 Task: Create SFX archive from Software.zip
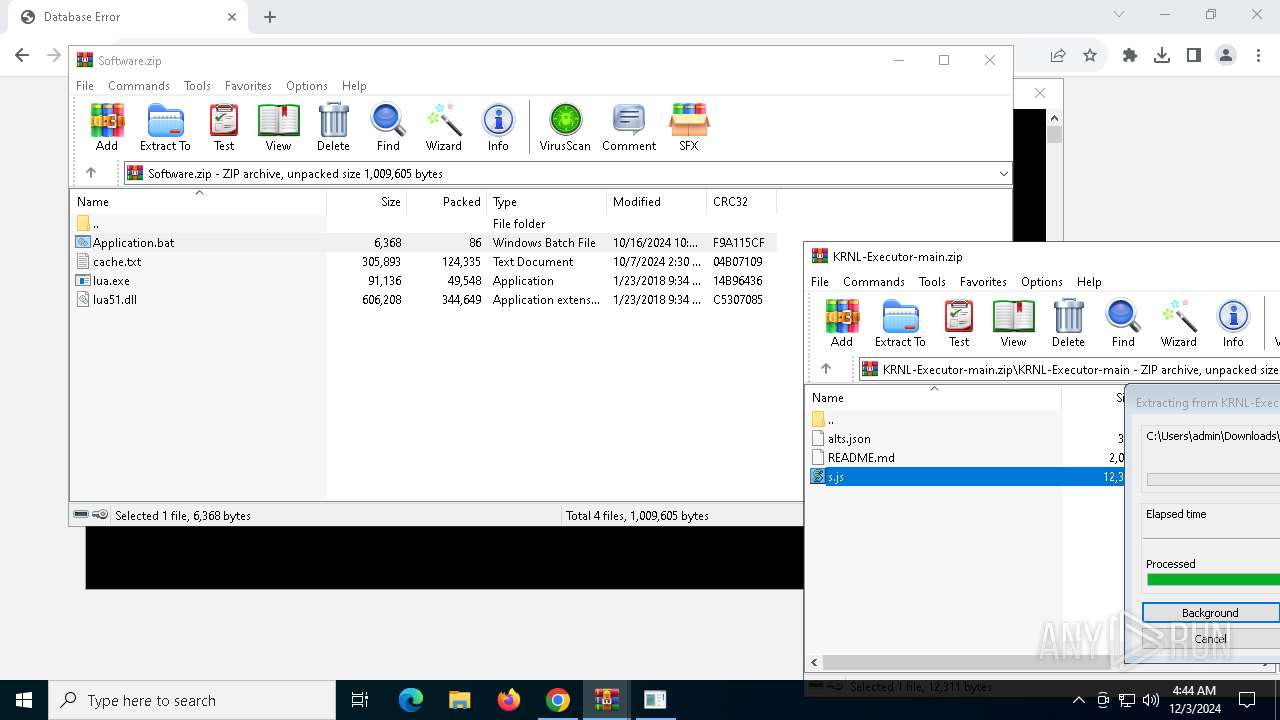[689, 127]
